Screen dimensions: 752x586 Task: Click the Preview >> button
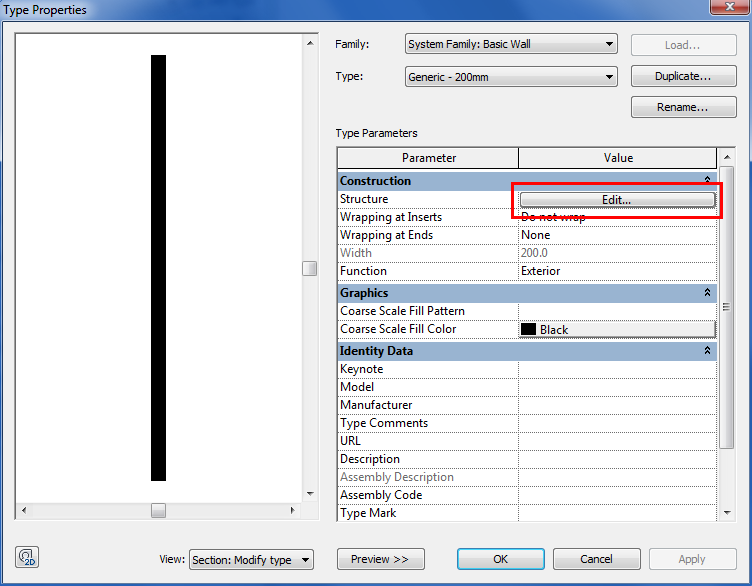(381, 559)
